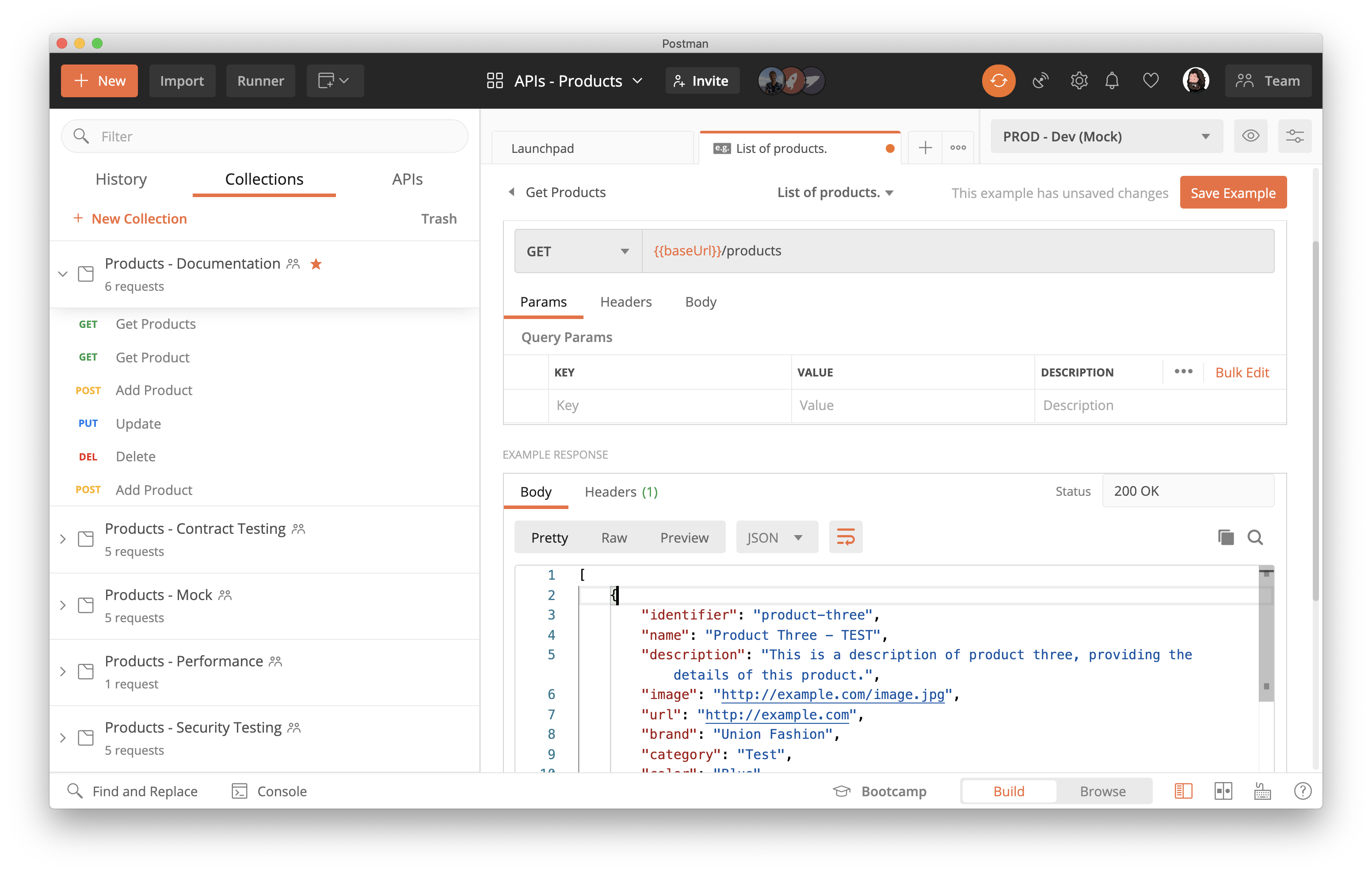Collapse the Products - Documentation collection
Viewport: 1372px width, 874px height.
pyautogui.click(x=63, y=274)
